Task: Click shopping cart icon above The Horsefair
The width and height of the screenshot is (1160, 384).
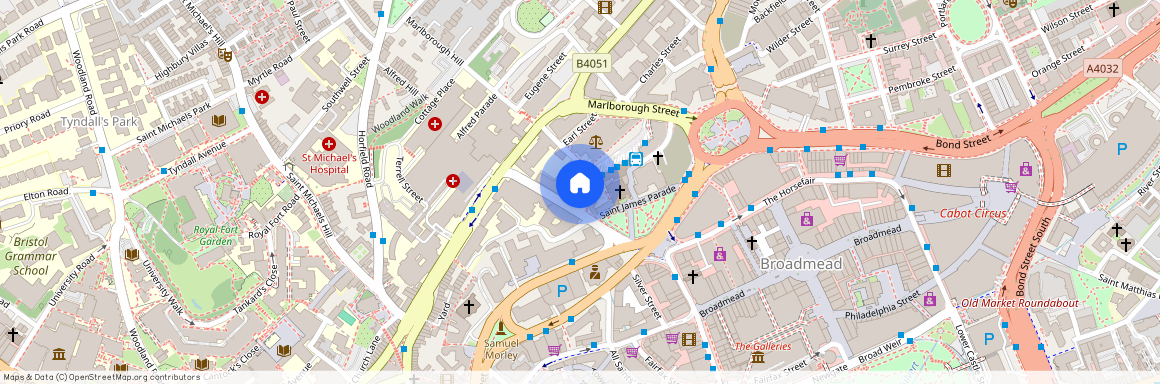Action: (840, 160)
